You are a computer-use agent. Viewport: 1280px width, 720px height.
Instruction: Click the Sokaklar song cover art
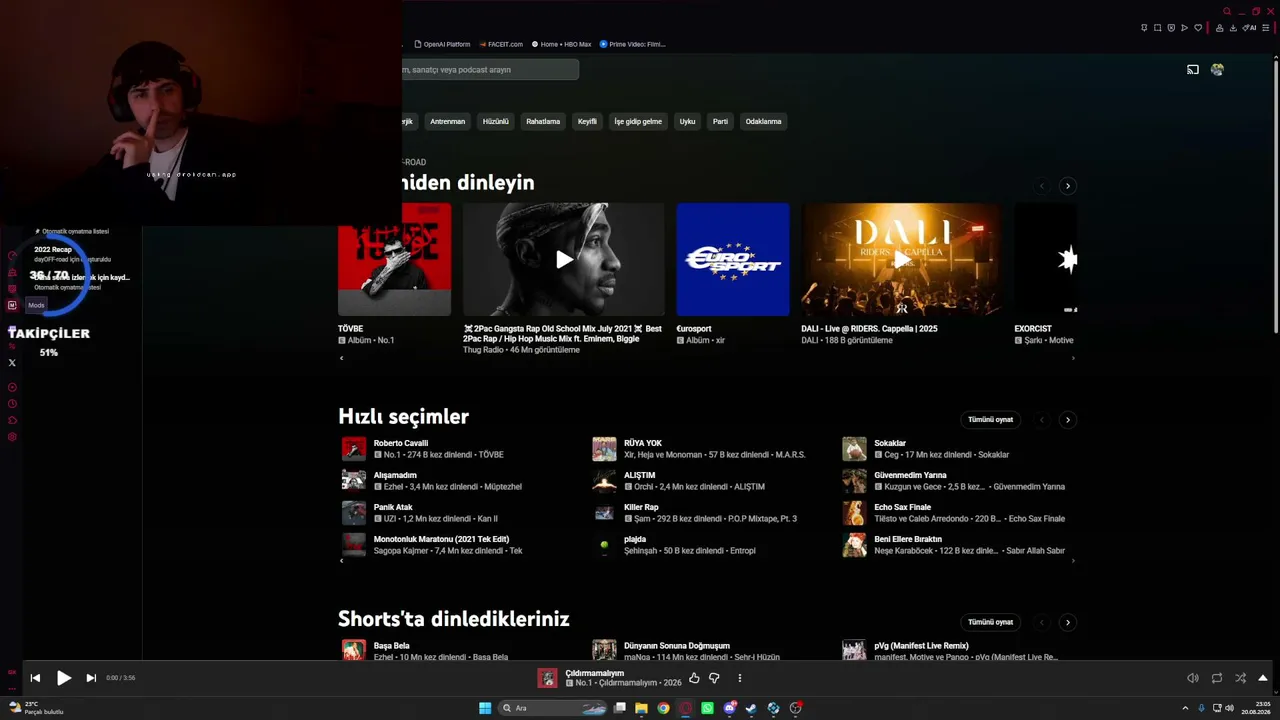[854, 449]
